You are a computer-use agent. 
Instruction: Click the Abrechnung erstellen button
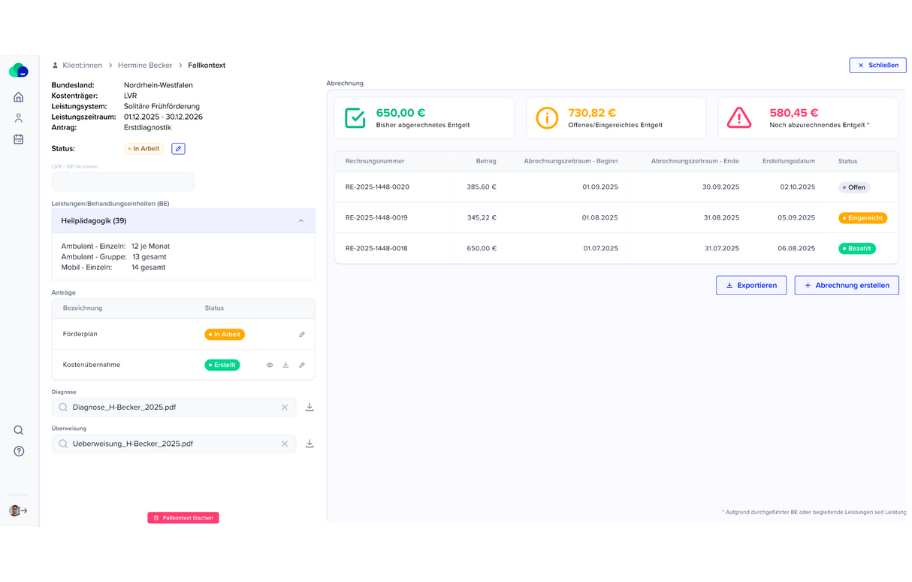point(846,285)
